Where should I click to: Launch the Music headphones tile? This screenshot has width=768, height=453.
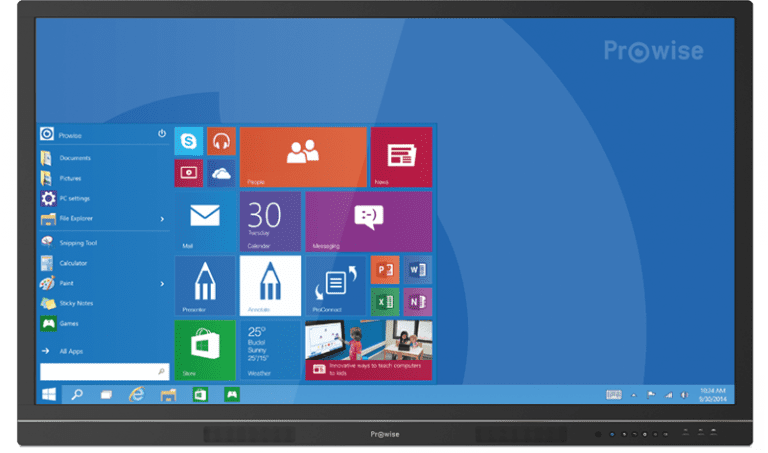coord(221,142)
